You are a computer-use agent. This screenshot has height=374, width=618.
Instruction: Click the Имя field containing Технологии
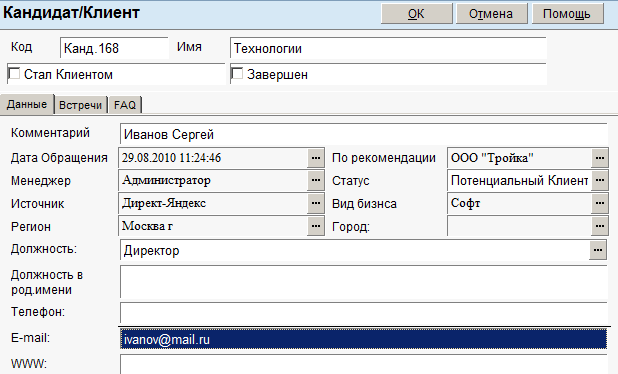pos(388,48)
